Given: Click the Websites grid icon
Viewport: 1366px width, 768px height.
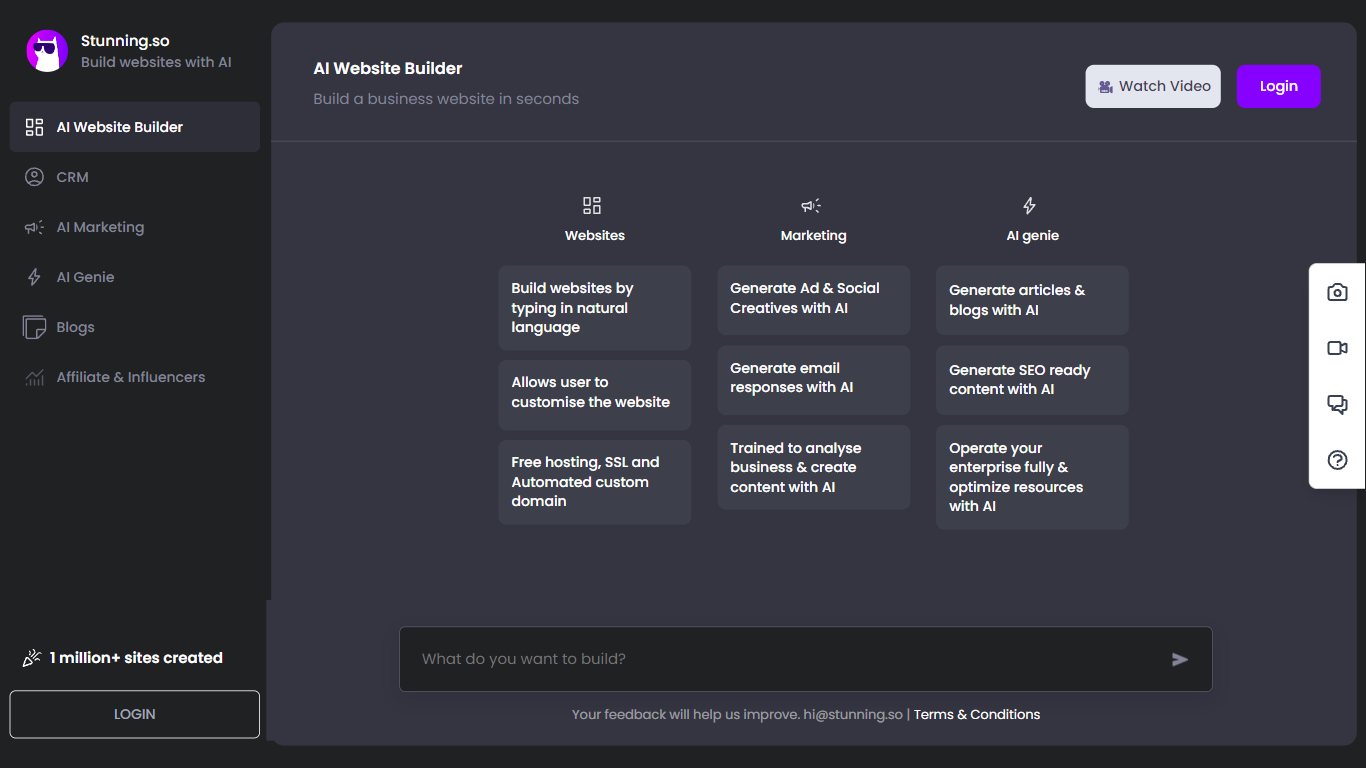Looking at the screenshot, I should pos(592,206).
